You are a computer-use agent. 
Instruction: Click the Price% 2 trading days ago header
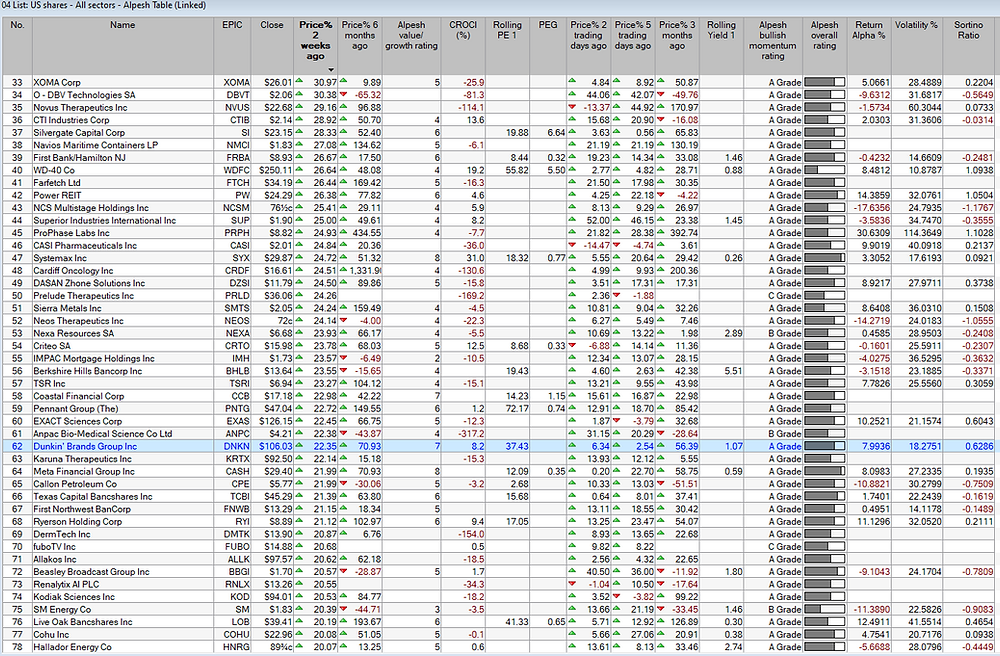pos(589,46)
